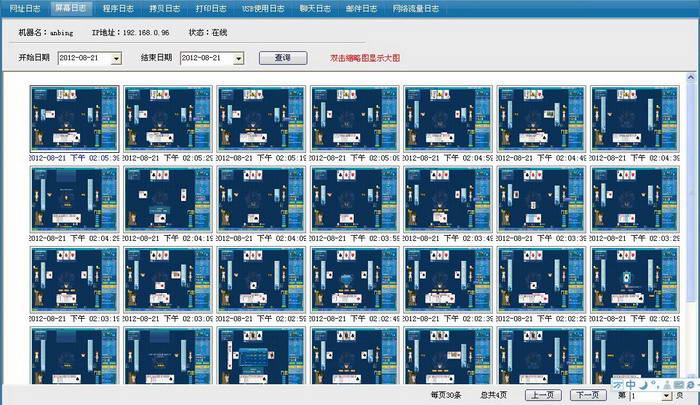Click the 状态: 在线 status text
The image size is (700, 405).
208,32
